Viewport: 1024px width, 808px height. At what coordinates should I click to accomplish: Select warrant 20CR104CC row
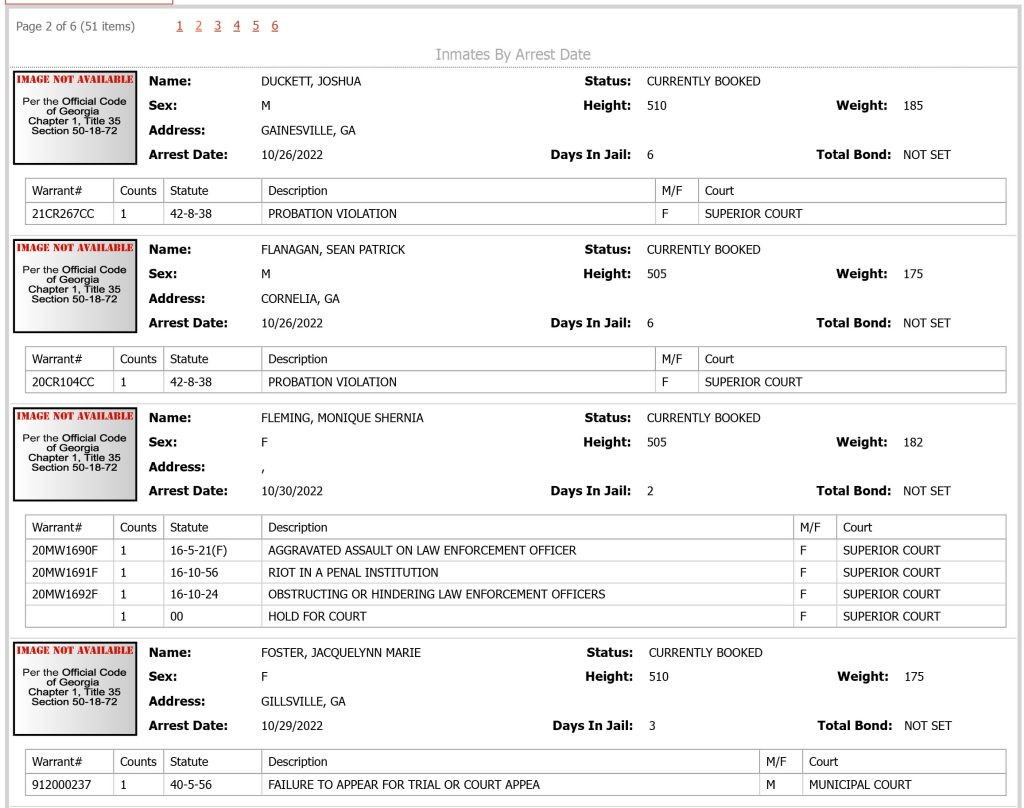coord(516,382)
